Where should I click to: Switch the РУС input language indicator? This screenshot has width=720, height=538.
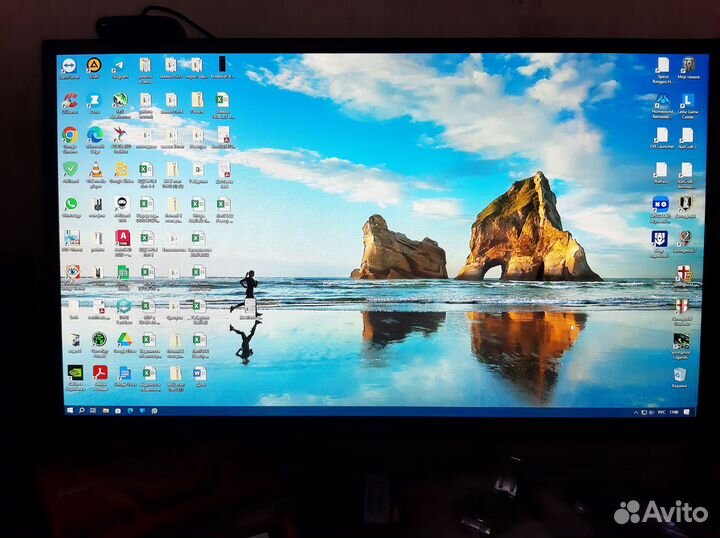tap(660, 411)
